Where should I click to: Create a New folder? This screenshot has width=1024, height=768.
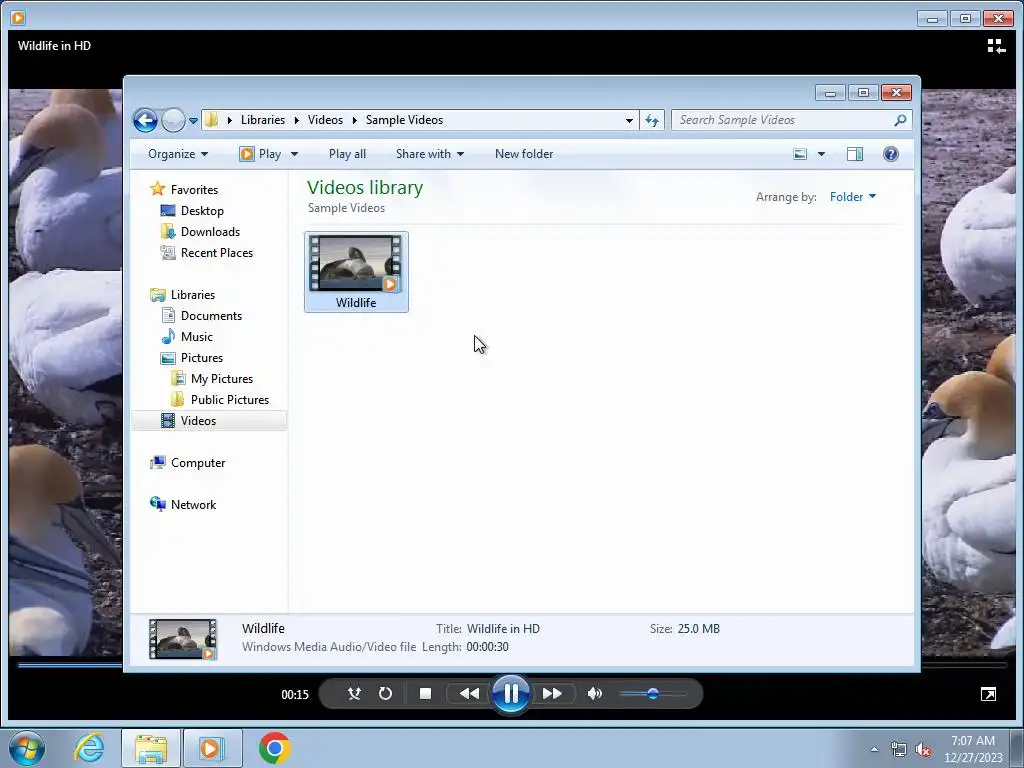pyautogui.click(x=524, y=154)
